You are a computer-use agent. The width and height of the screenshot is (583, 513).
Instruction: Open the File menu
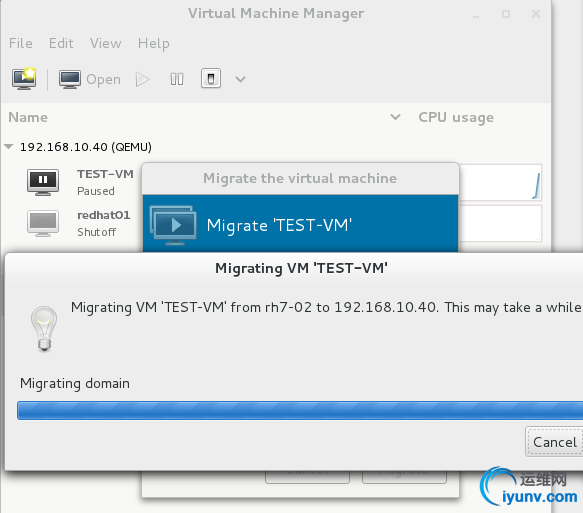click(x=21, y=43)
